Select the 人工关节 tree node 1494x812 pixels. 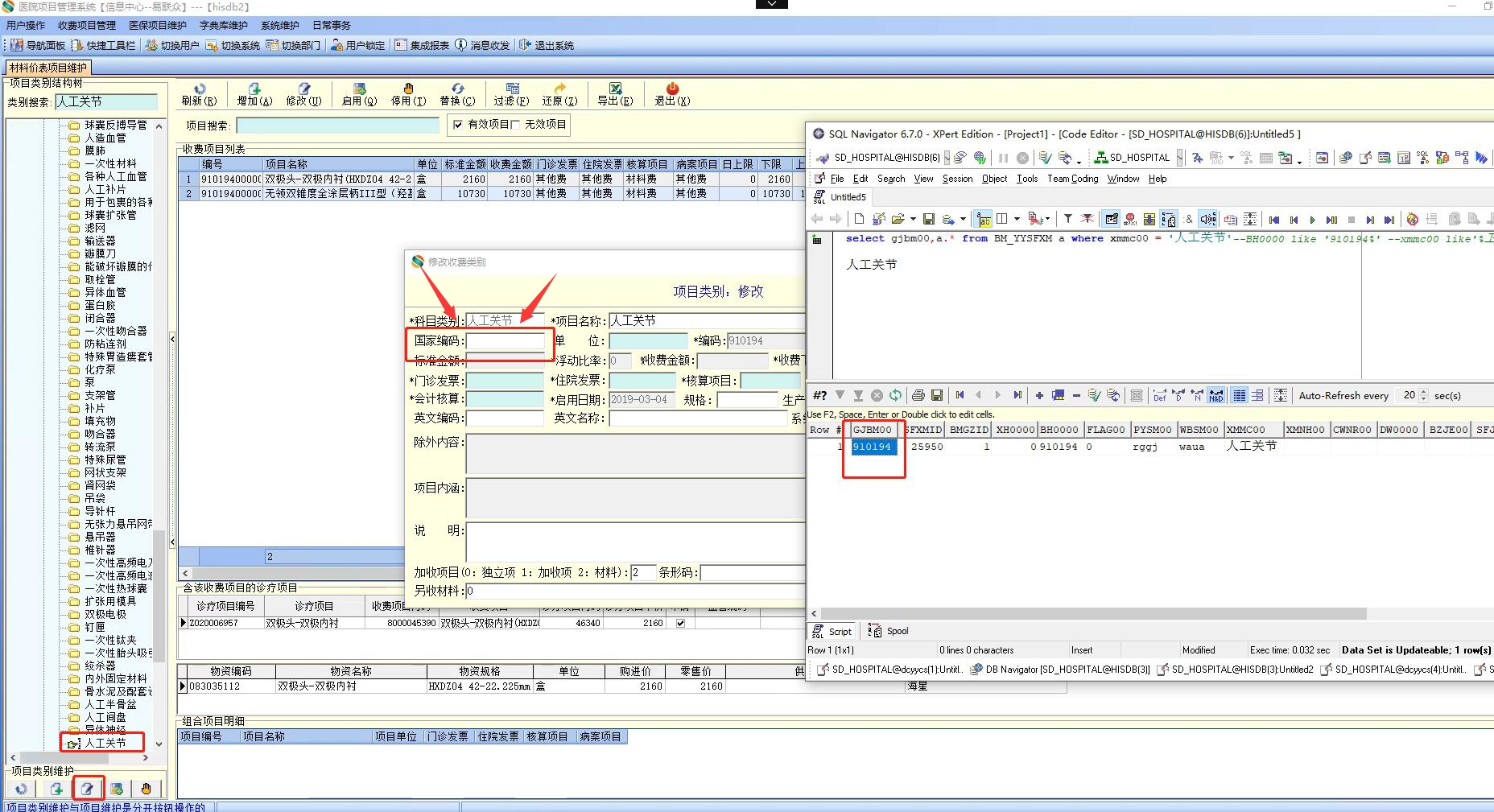(105, 743)
